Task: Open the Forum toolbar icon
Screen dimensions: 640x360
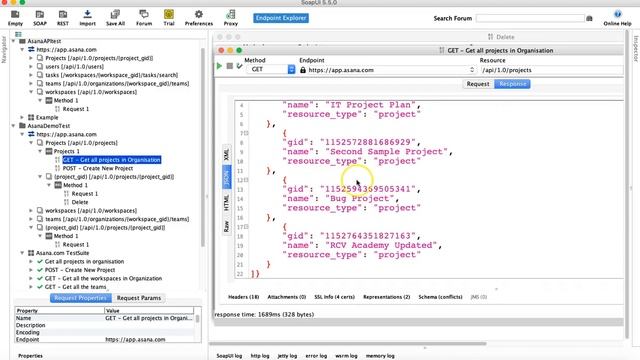Action: point(144,18)
